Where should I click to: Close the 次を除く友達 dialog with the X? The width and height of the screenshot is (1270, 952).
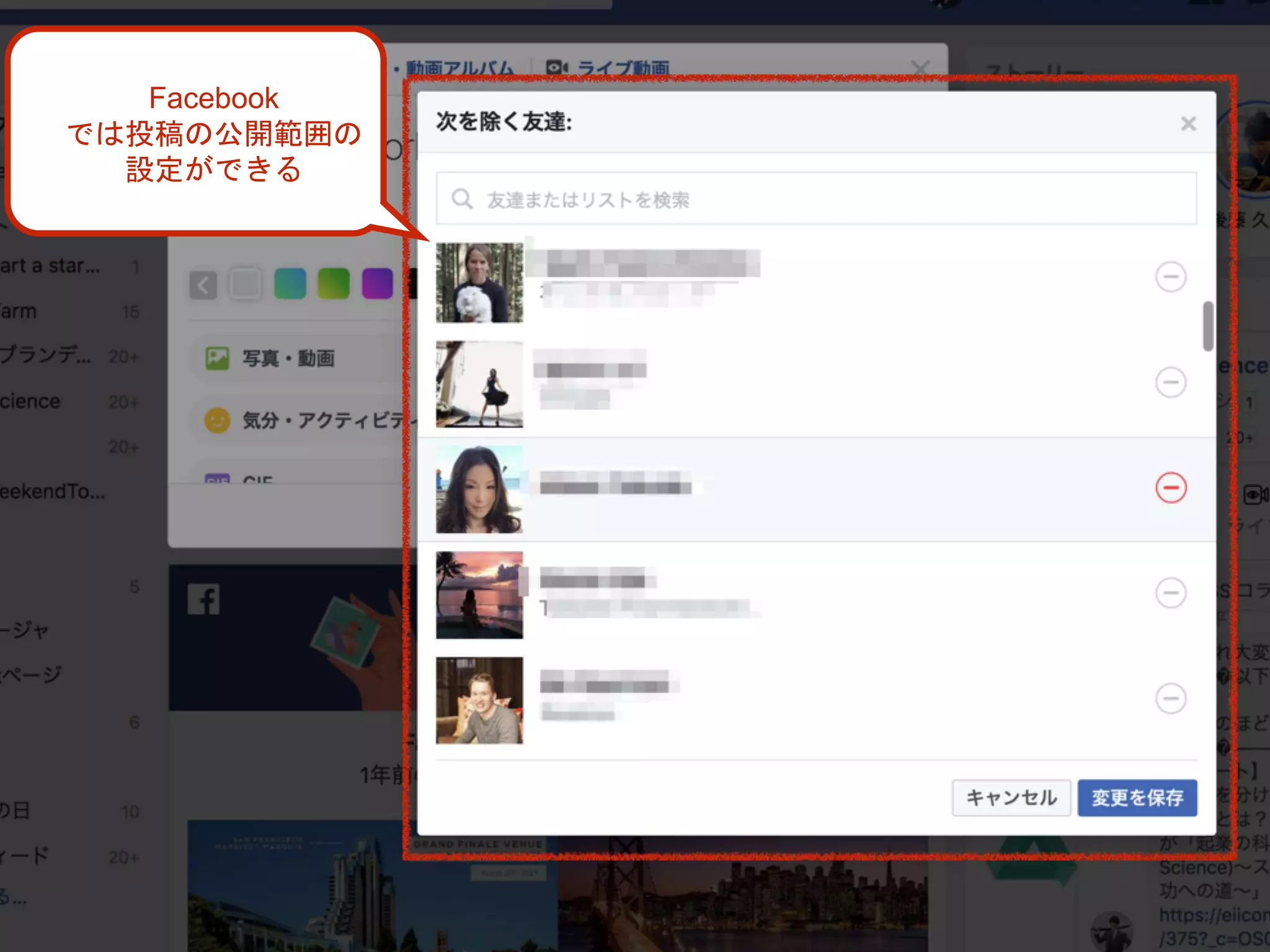pos(1188,123)
